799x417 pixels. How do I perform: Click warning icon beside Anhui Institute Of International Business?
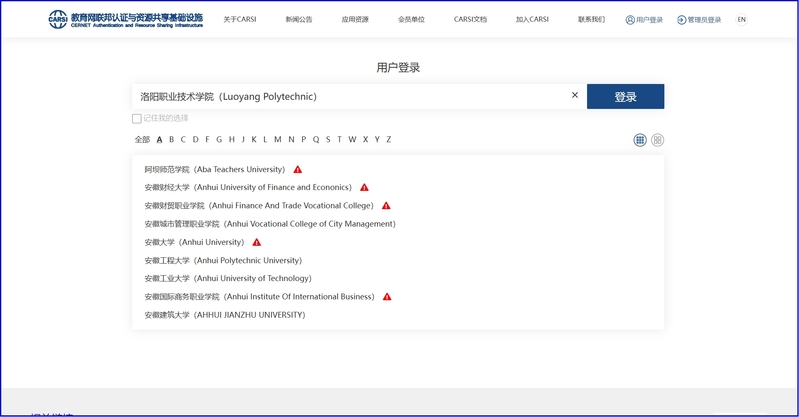click(x=387, y=297)
